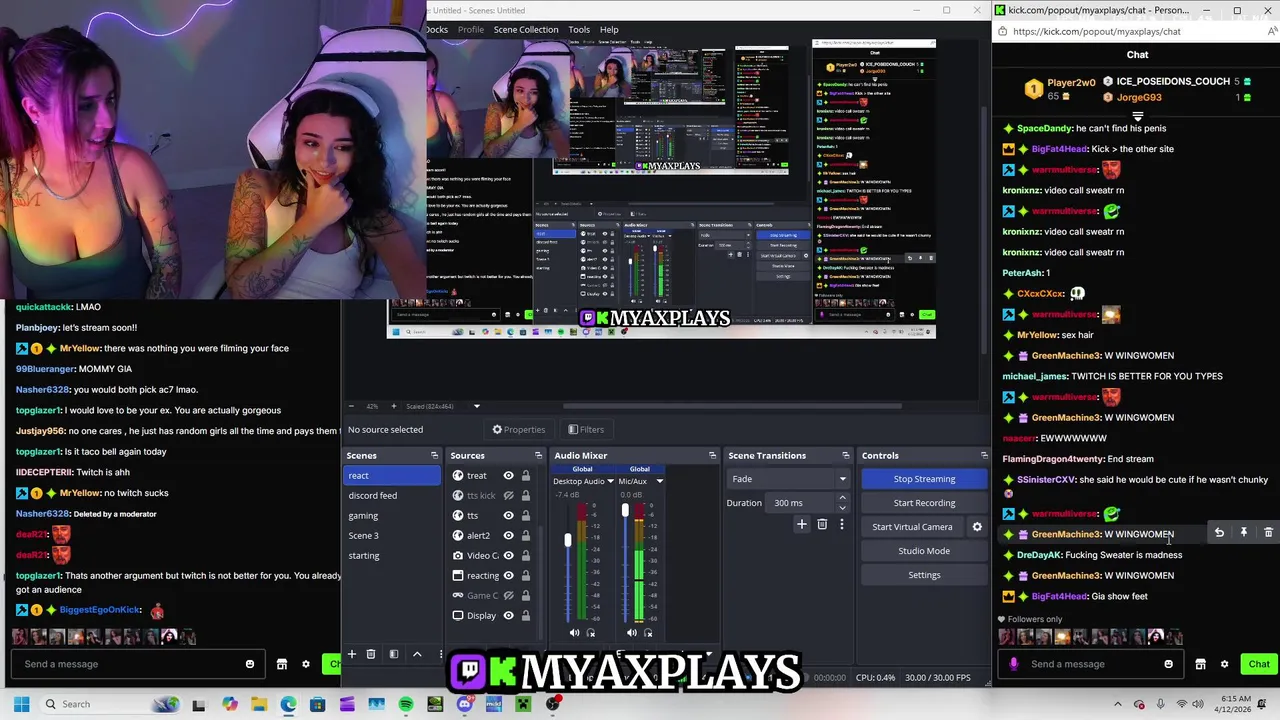
Task: Toggle monitoring headphone icon for Mic/Aux
Action: point(648,632)
